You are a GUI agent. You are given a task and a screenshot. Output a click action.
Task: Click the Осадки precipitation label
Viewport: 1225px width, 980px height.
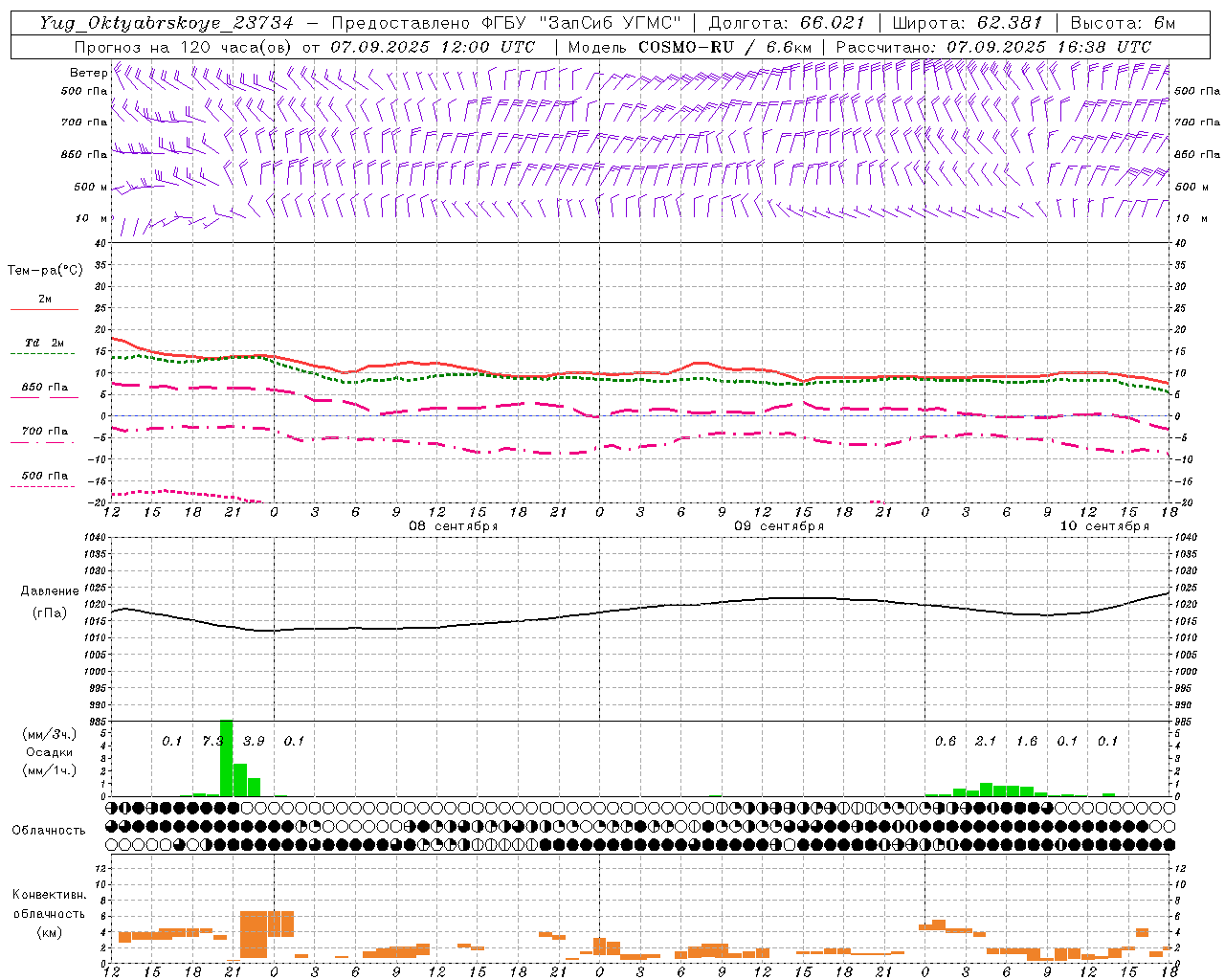[49, 752]
